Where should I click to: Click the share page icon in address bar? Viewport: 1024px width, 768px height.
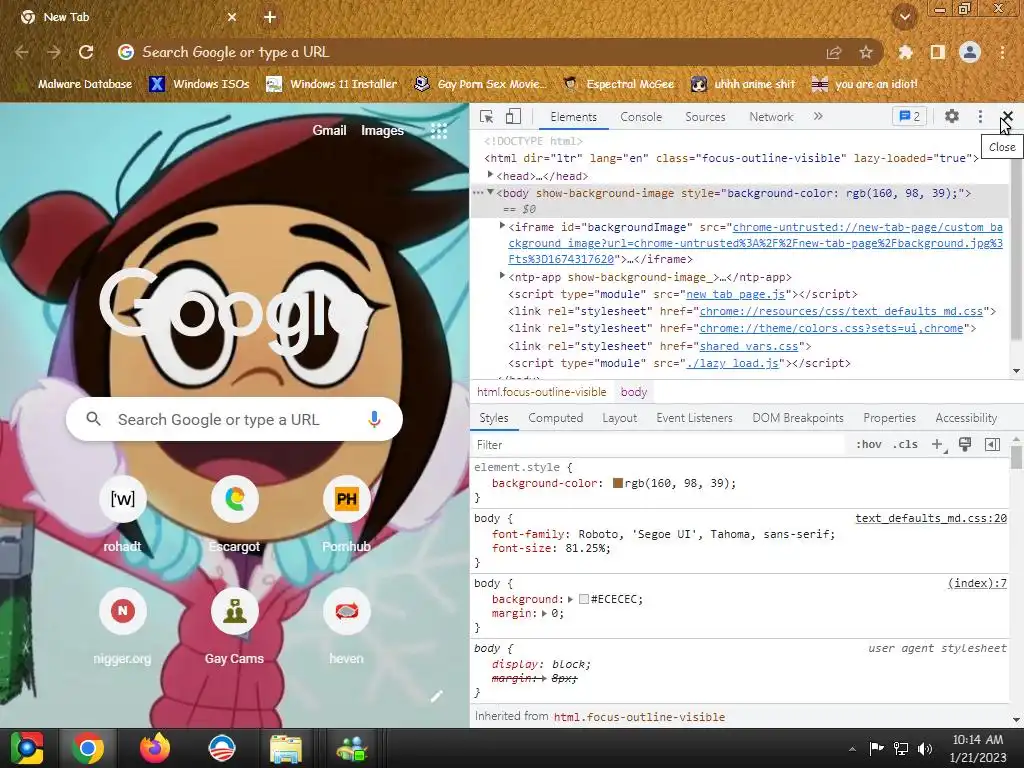(834, 53)
